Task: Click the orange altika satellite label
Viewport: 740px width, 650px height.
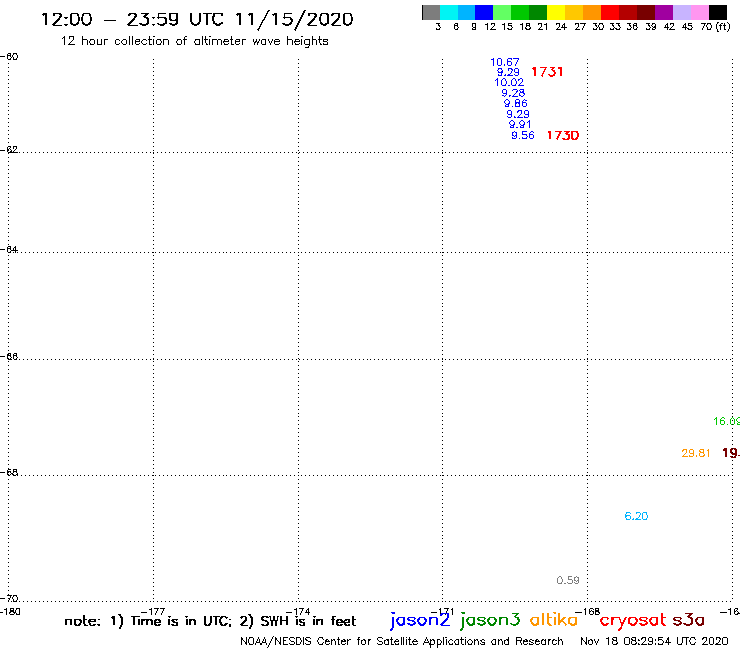Action: [x=554, y=619]
